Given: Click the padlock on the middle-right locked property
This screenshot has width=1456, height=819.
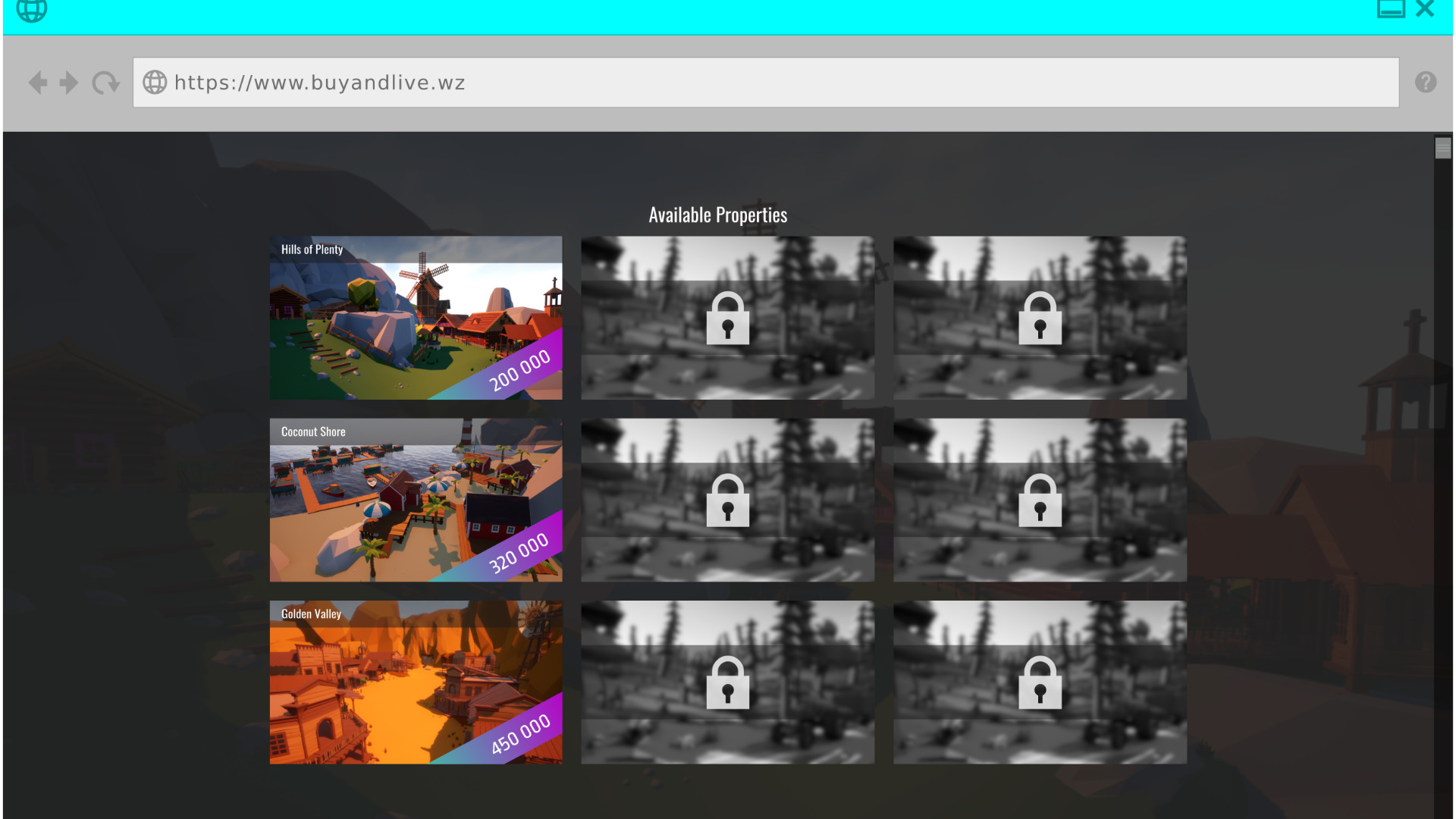Looking at the screenshot, I should (1040, 500).
